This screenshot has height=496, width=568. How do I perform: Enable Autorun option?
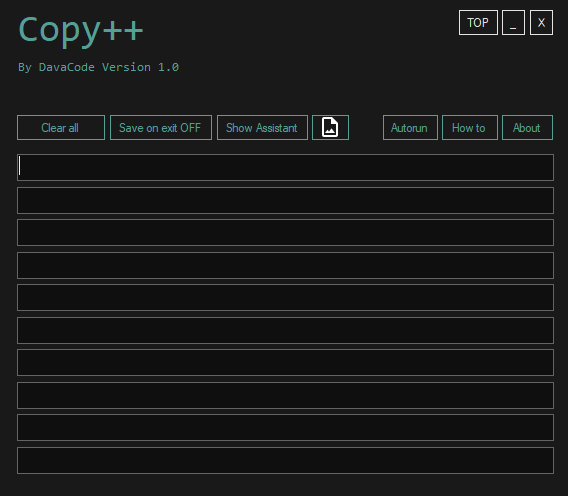tap(410, 128)
